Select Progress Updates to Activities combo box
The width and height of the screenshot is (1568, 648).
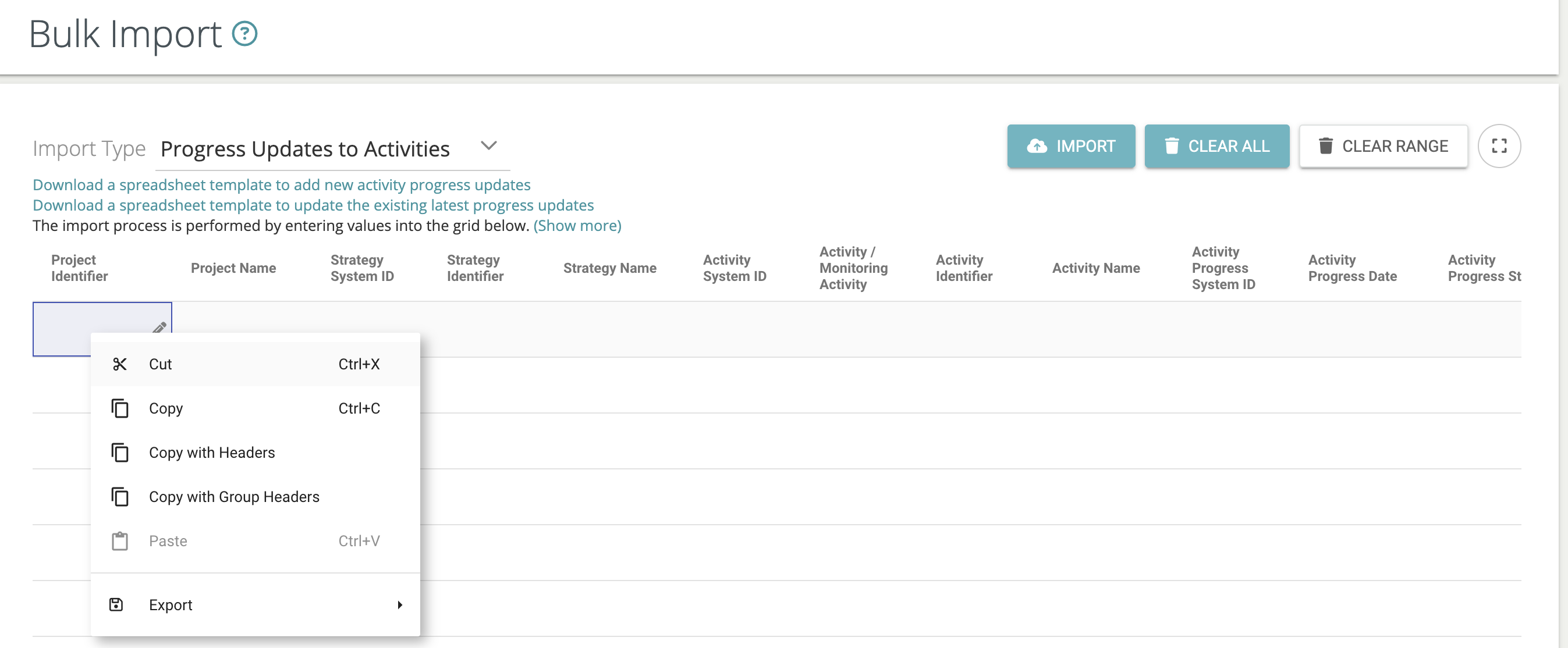coord(306,149)
